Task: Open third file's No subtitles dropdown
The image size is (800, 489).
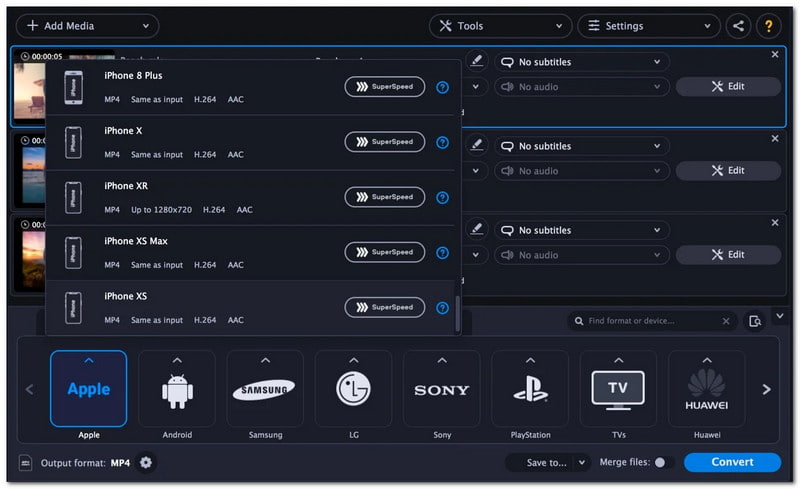Action: click(x=582, y=230)
